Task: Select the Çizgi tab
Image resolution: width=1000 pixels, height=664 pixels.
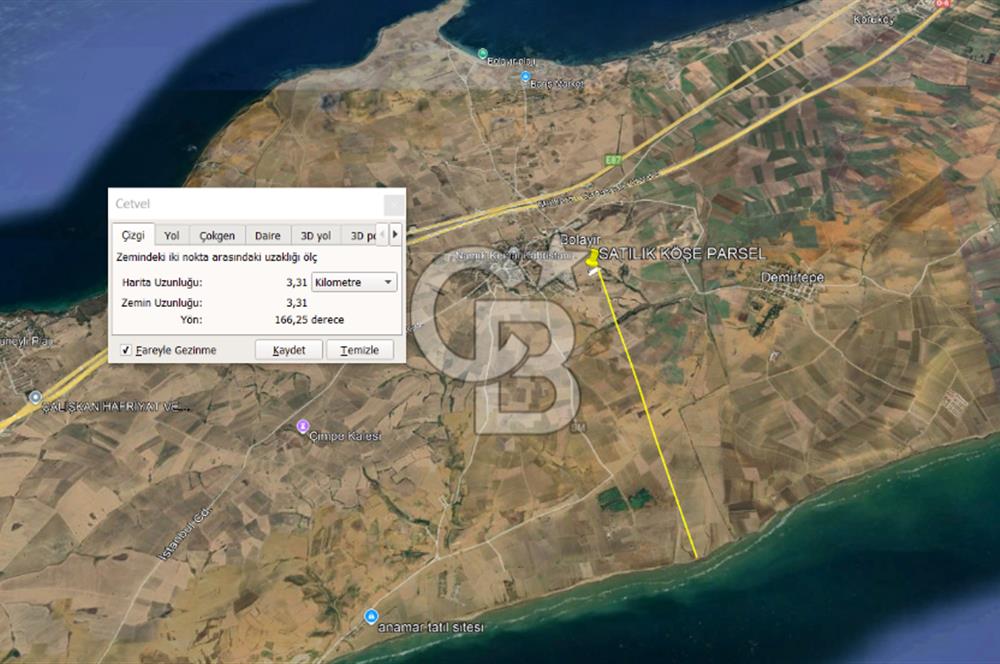Action: 133,235
